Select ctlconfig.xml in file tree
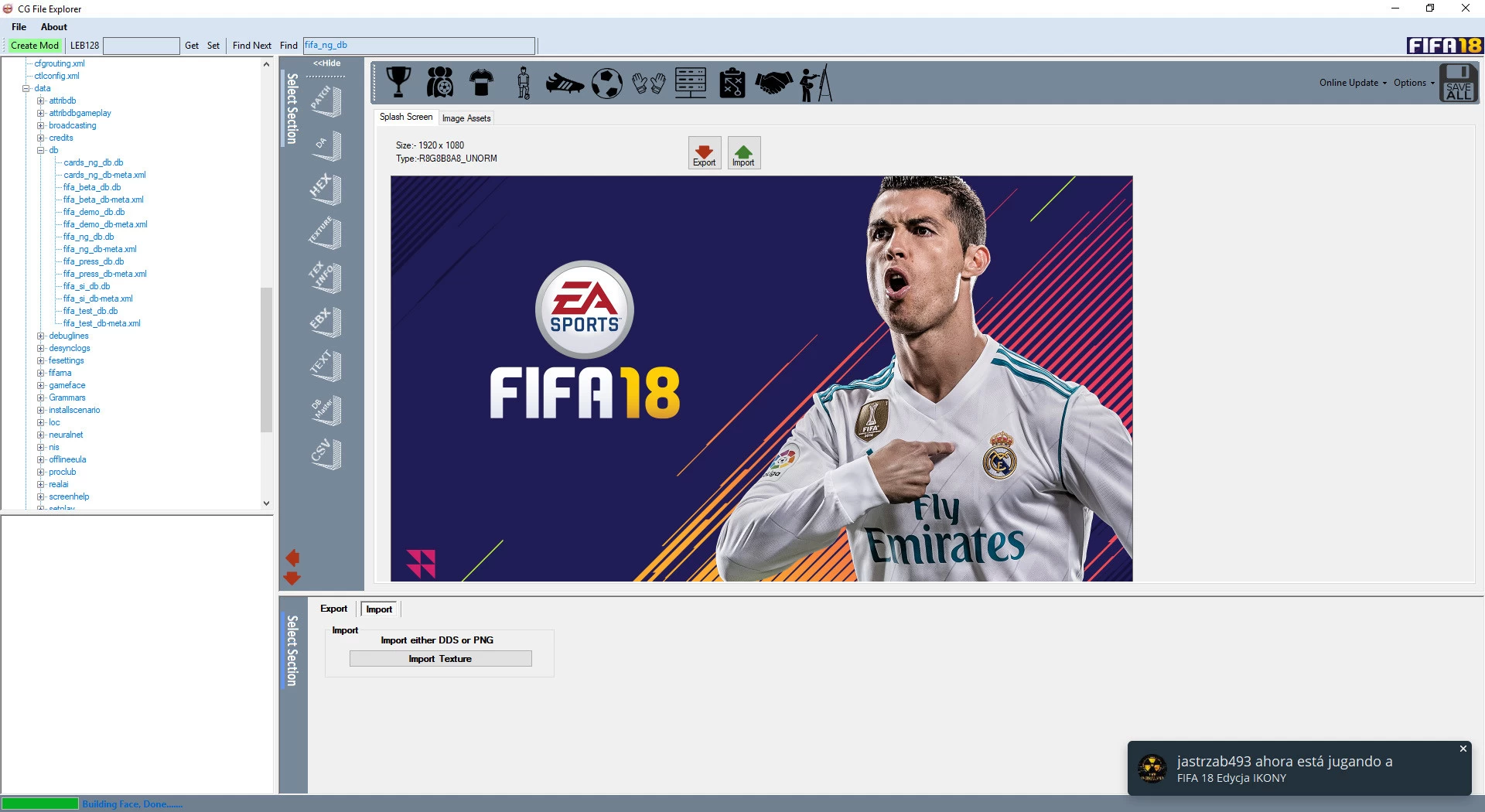Viewport: 1485px width, 812px height. (56, 76)
